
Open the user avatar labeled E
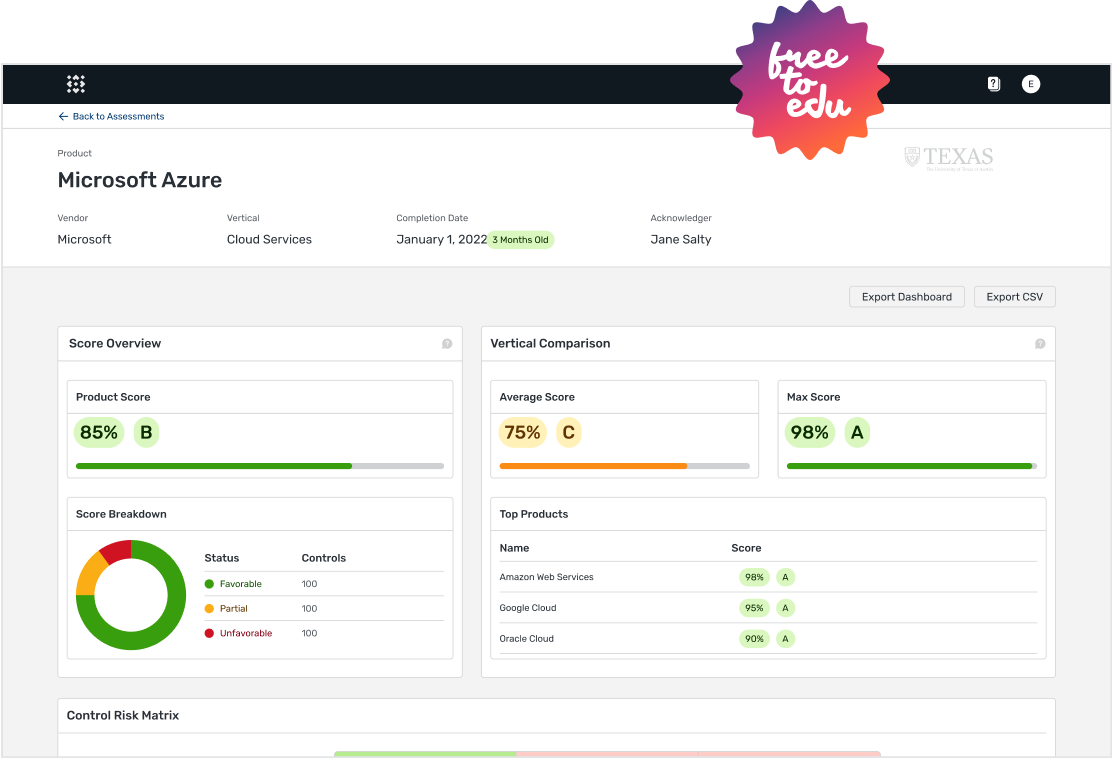tap(1030, 84)
